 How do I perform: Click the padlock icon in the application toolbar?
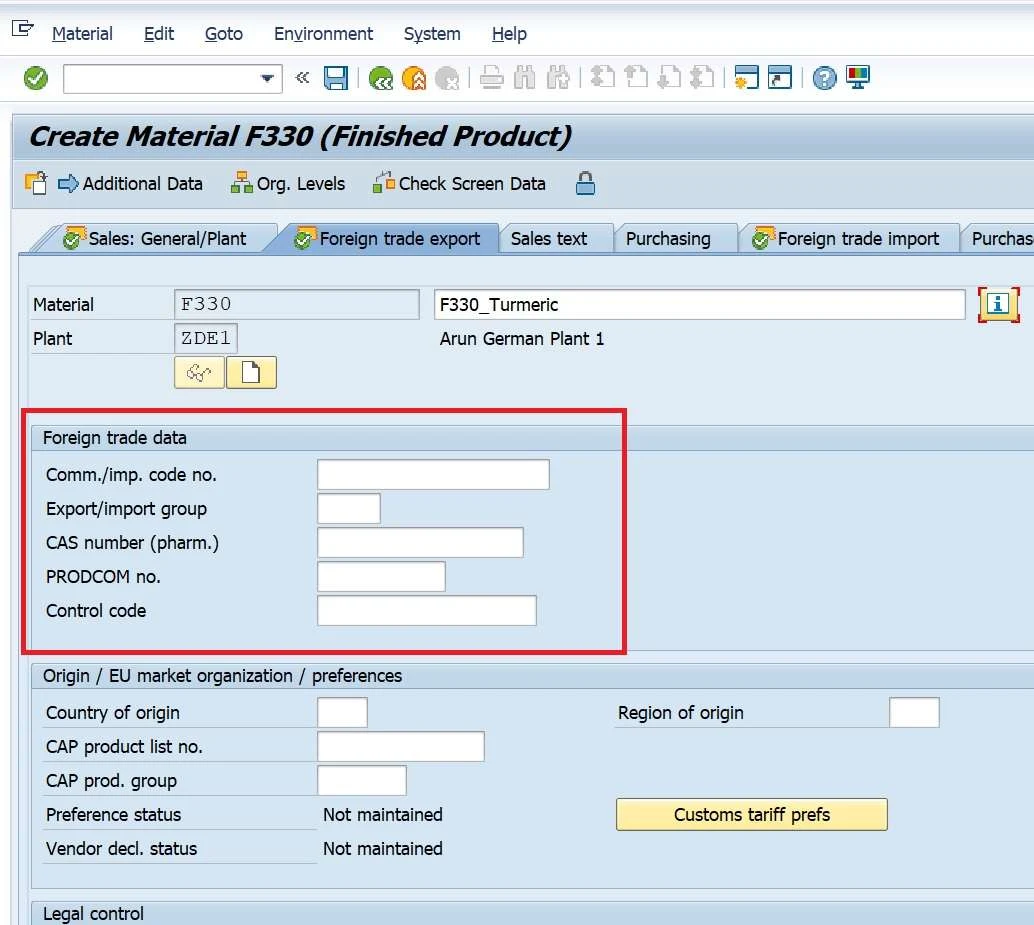585,183
